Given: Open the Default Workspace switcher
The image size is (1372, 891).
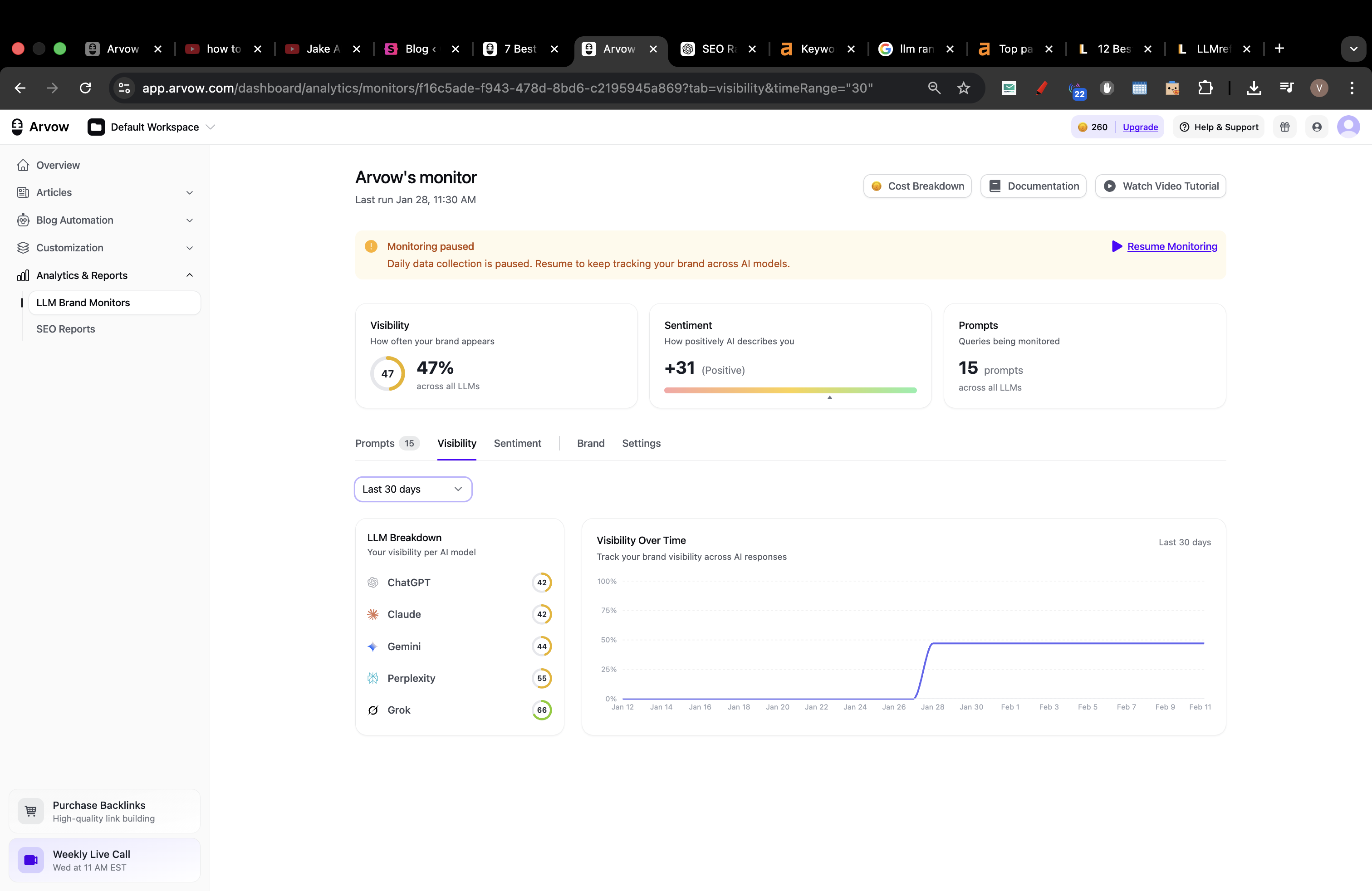Looking at the screenshot, I should 152,127.
